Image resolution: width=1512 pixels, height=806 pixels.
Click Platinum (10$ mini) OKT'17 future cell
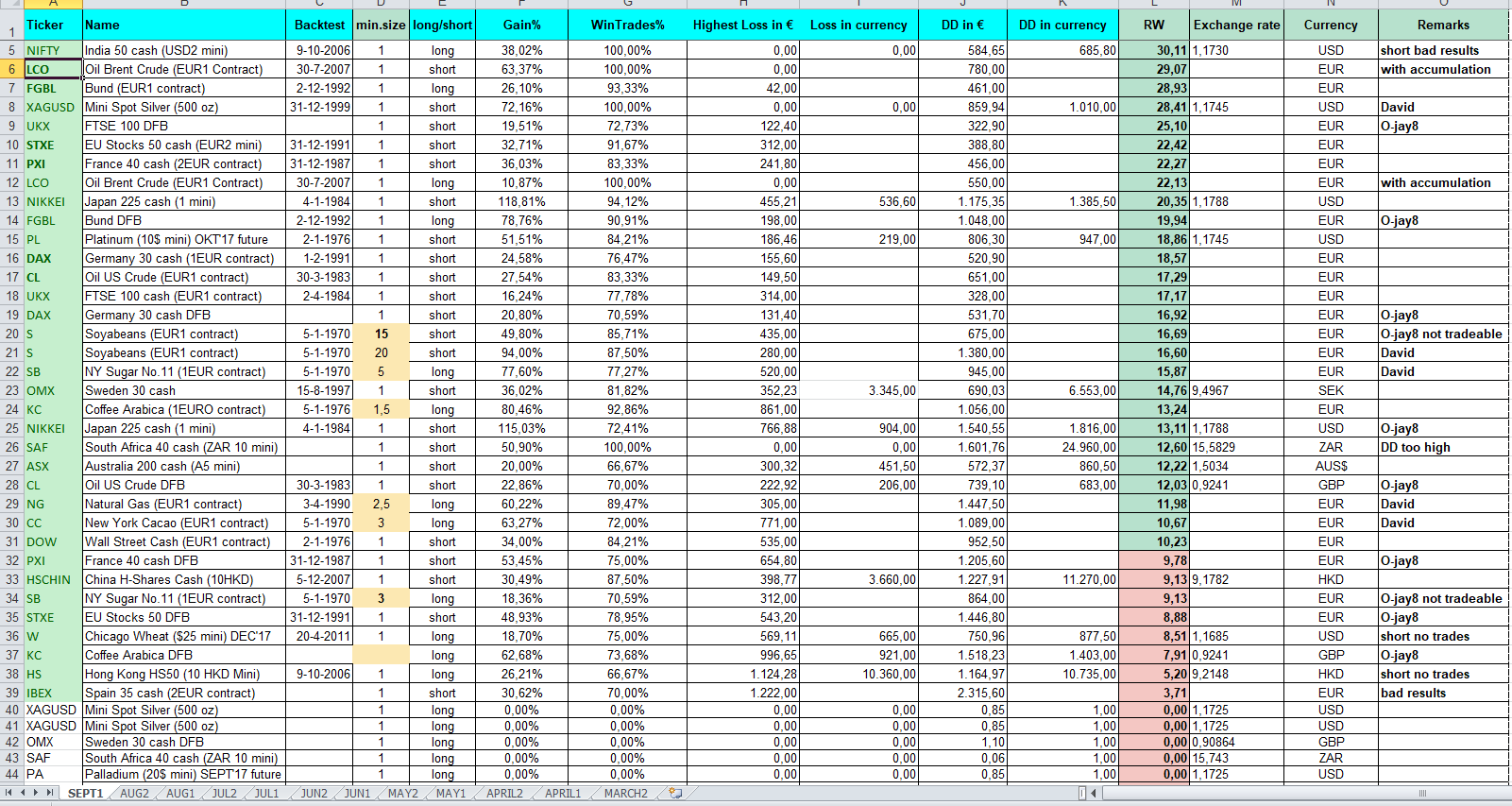pos(184,239)
